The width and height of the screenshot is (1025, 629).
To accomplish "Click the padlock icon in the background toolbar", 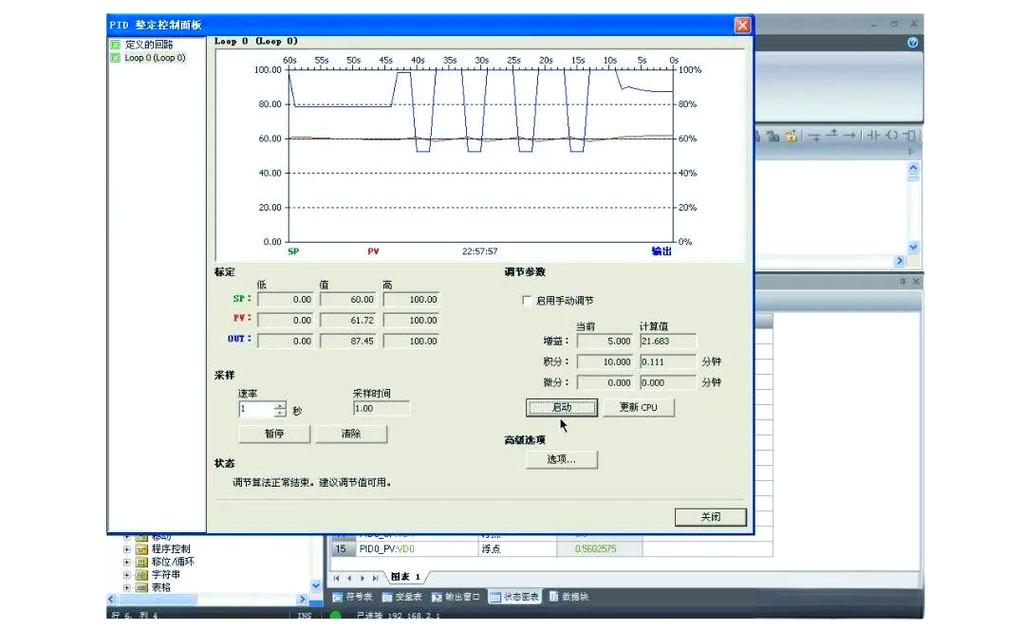I will click(x=792, y=135).
